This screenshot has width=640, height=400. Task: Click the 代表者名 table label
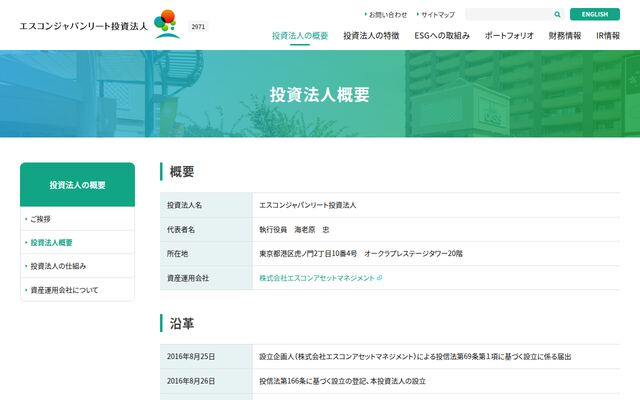pos(181,230)
